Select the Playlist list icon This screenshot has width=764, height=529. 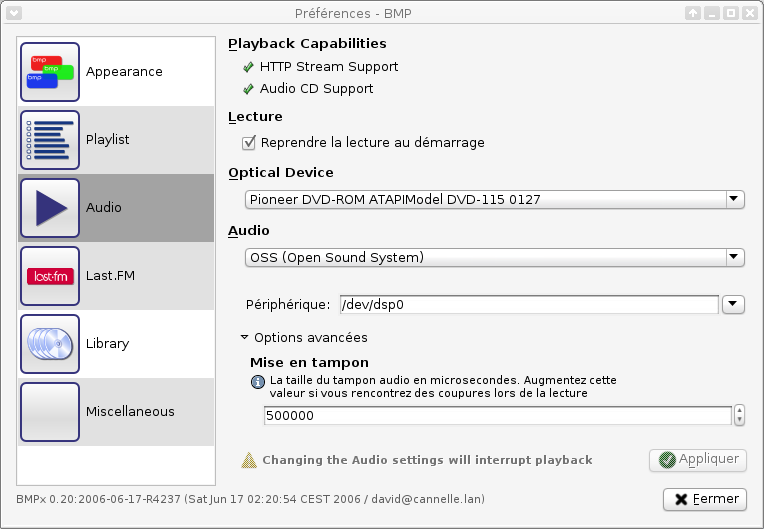tap(49, 140)
